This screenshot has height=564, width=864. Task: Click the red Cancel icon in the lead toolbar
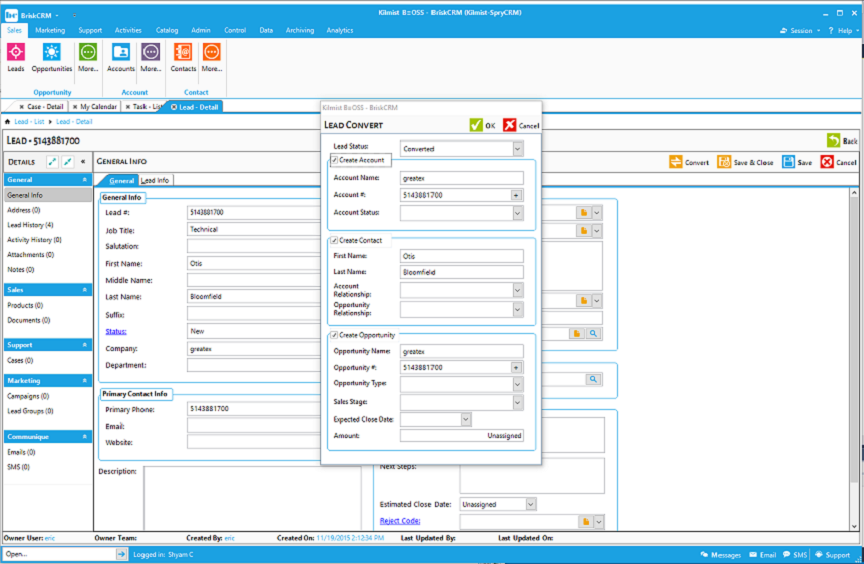(x=827, y=162)
